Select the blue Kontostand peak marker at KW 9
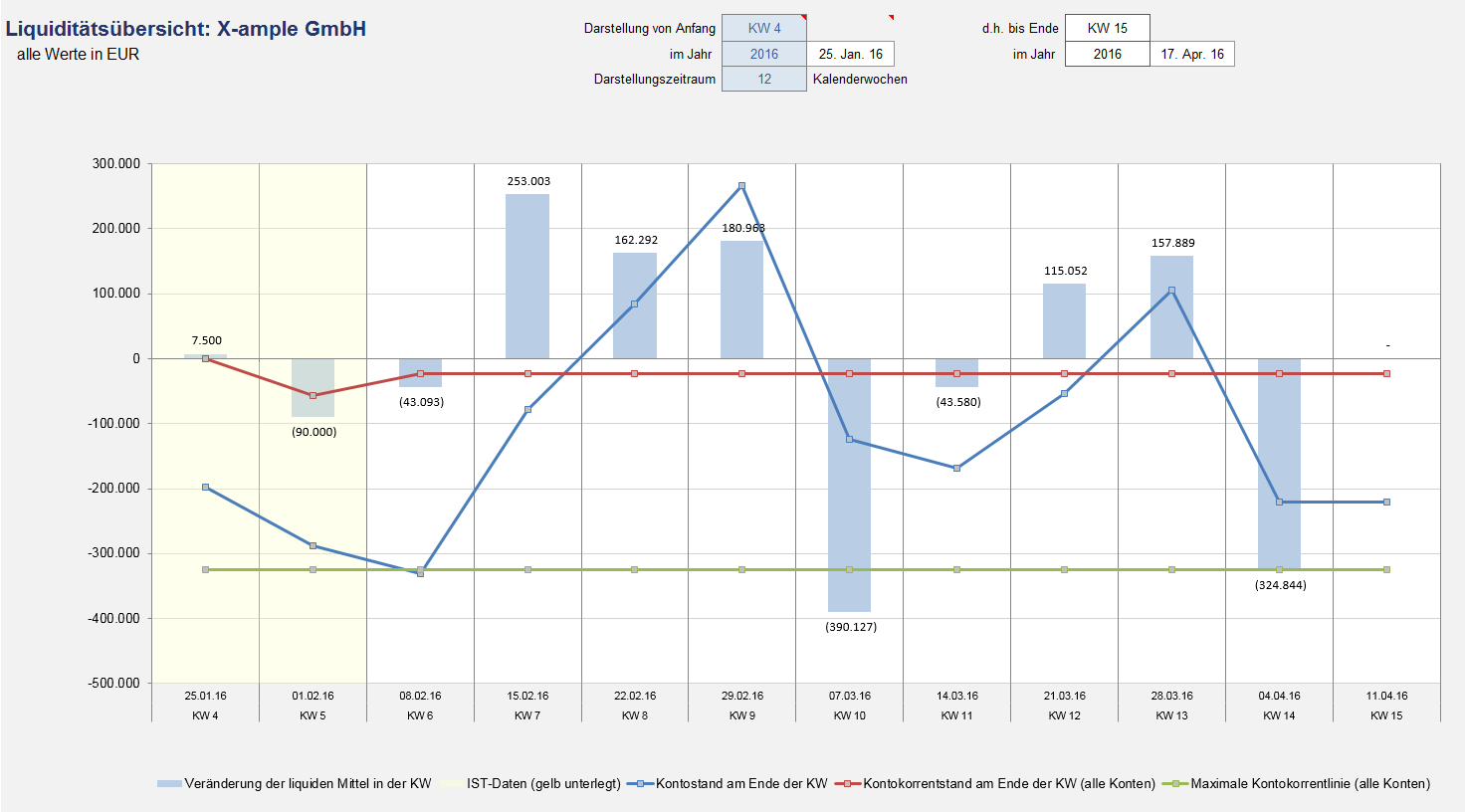The height and width of the screenshot is (812, 1465). (x=741, y=186)
